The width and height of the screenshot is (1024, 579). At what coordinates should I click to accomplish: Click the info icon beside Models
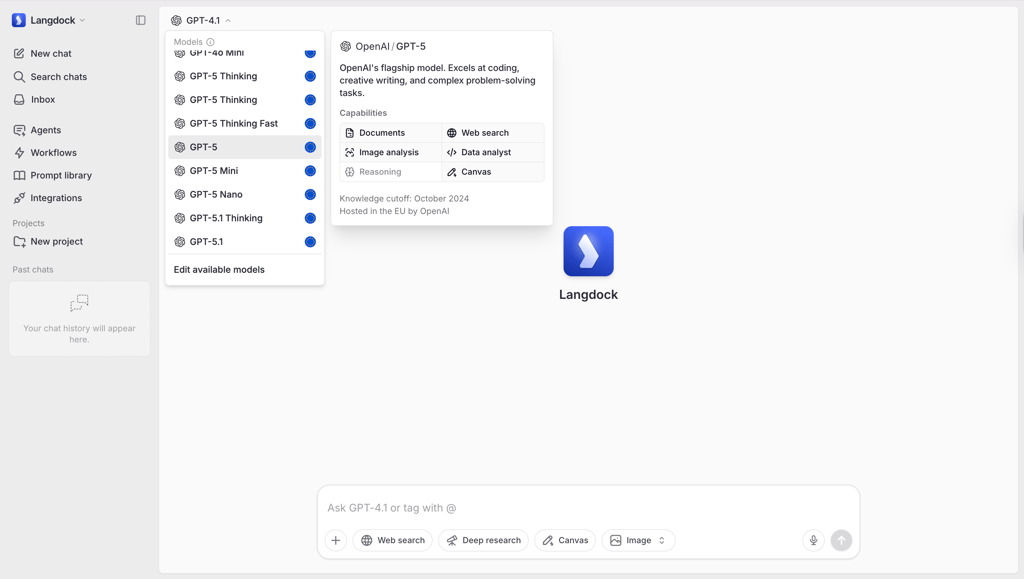coord(210,42)
